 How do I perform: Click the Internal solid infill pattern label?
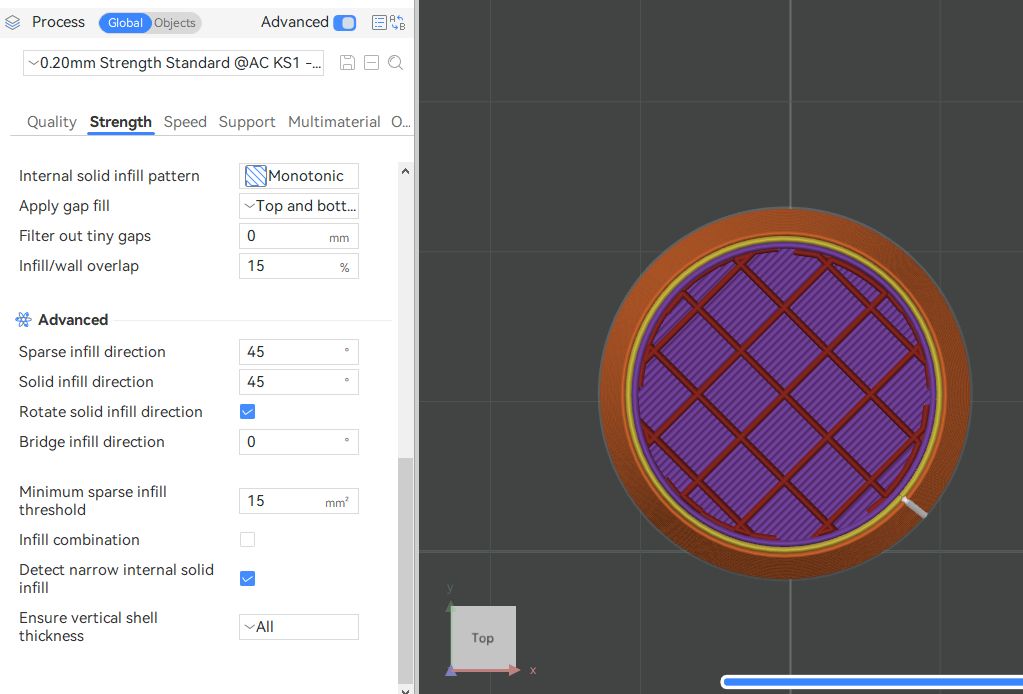coord(109,176)
